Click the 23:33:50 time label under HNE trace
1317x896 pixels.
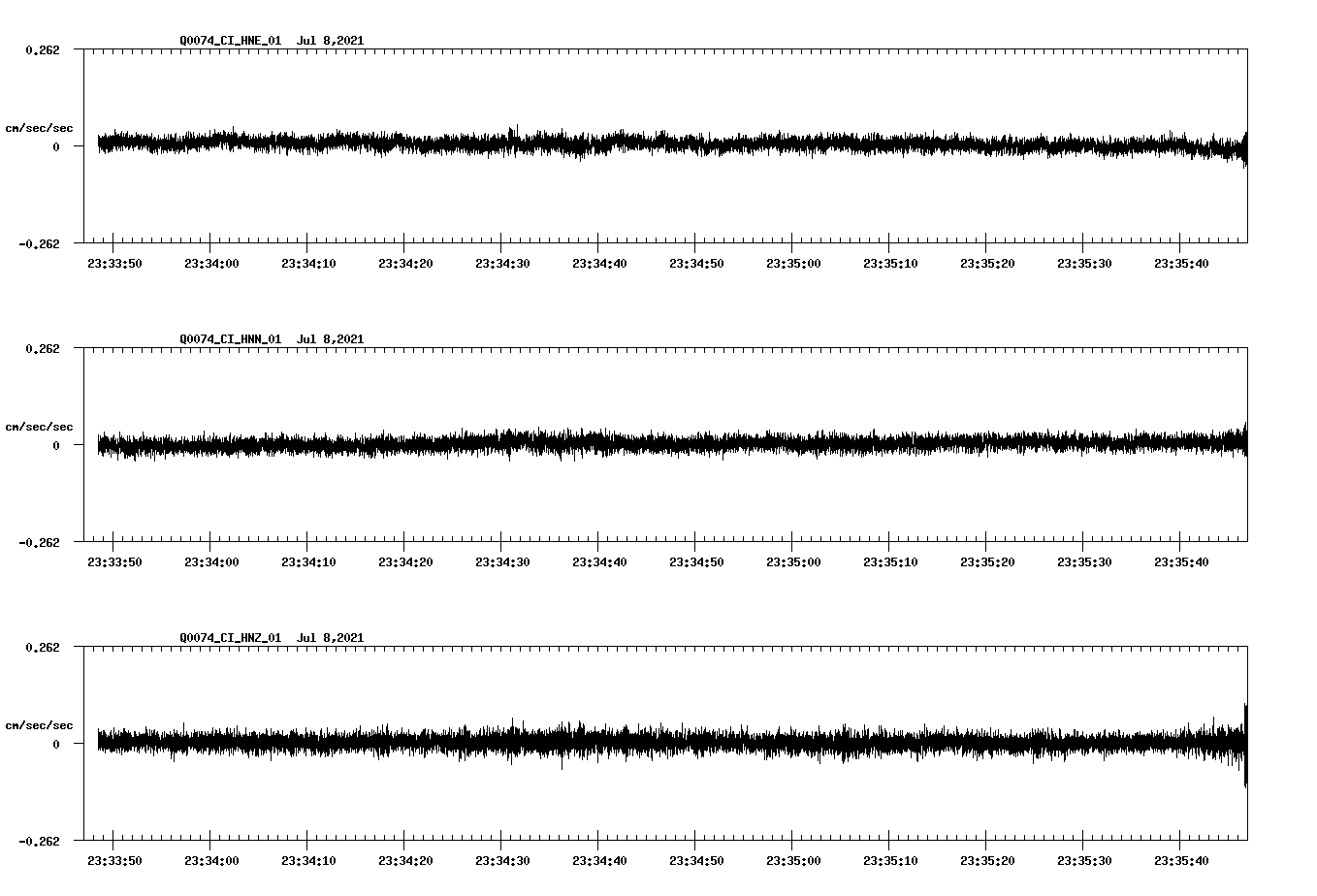[112, 262]
